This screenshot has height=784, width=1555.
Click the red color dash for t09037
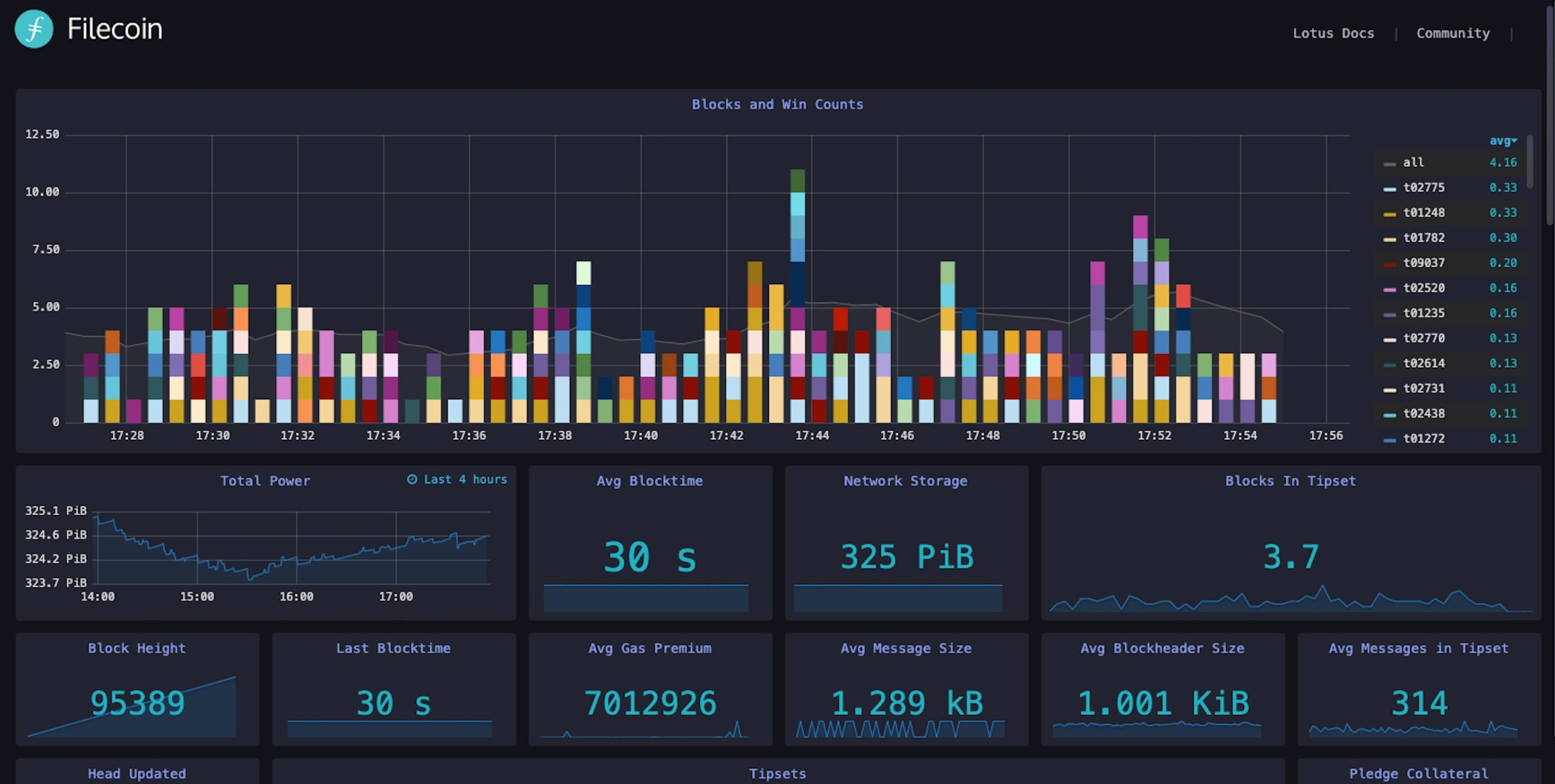coord(1389,264)
